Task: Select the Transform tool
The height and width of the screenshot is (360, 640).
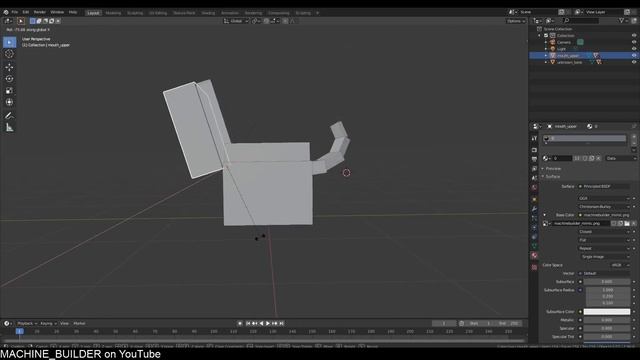Action: coord(9,102)
